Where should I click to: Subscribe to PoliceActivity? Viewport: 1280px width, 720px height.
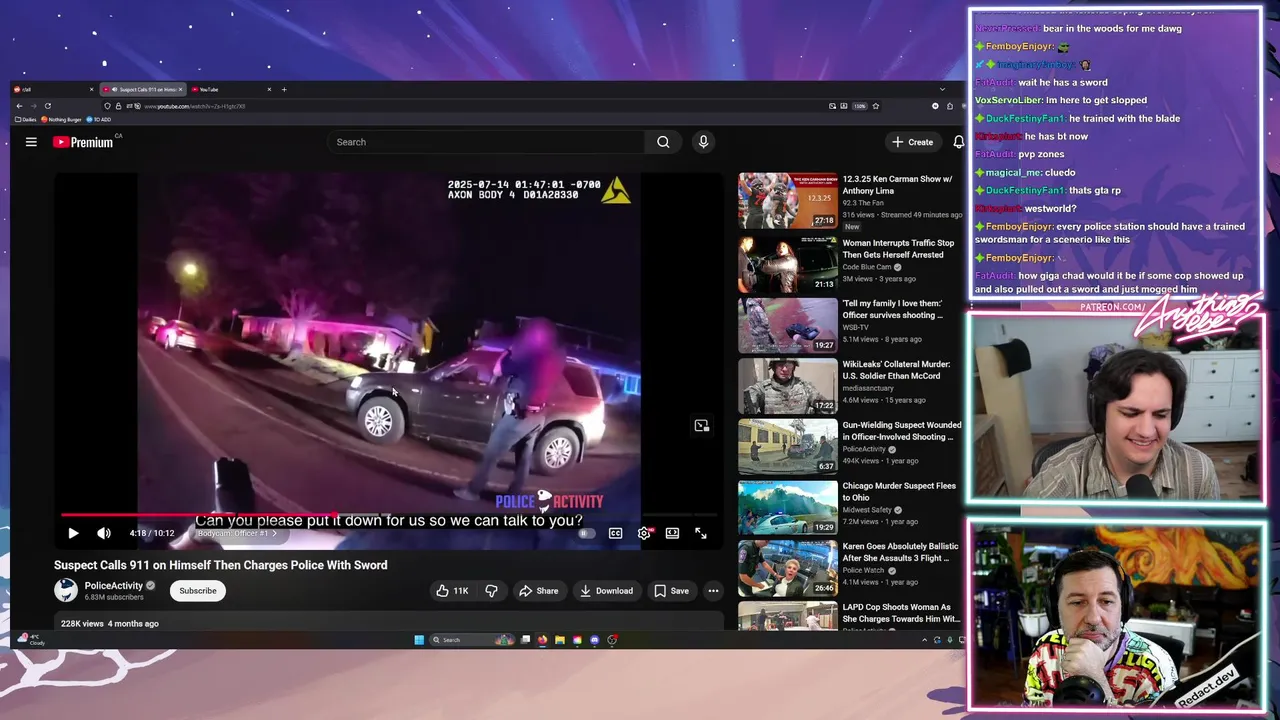click(198, 590)
